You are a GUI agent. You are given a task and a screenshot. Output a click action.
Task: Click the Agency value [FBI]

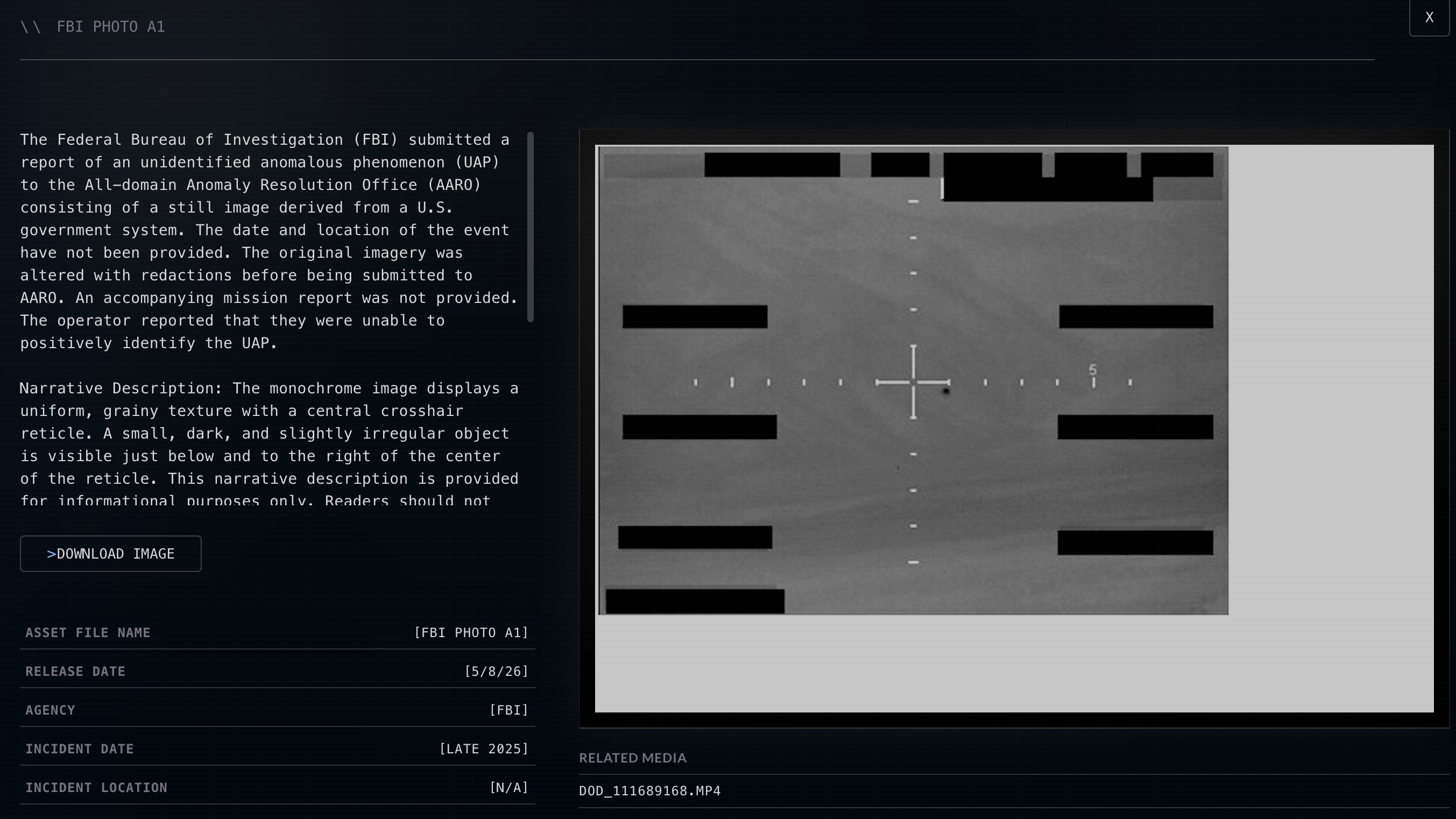tap(508, 710)
